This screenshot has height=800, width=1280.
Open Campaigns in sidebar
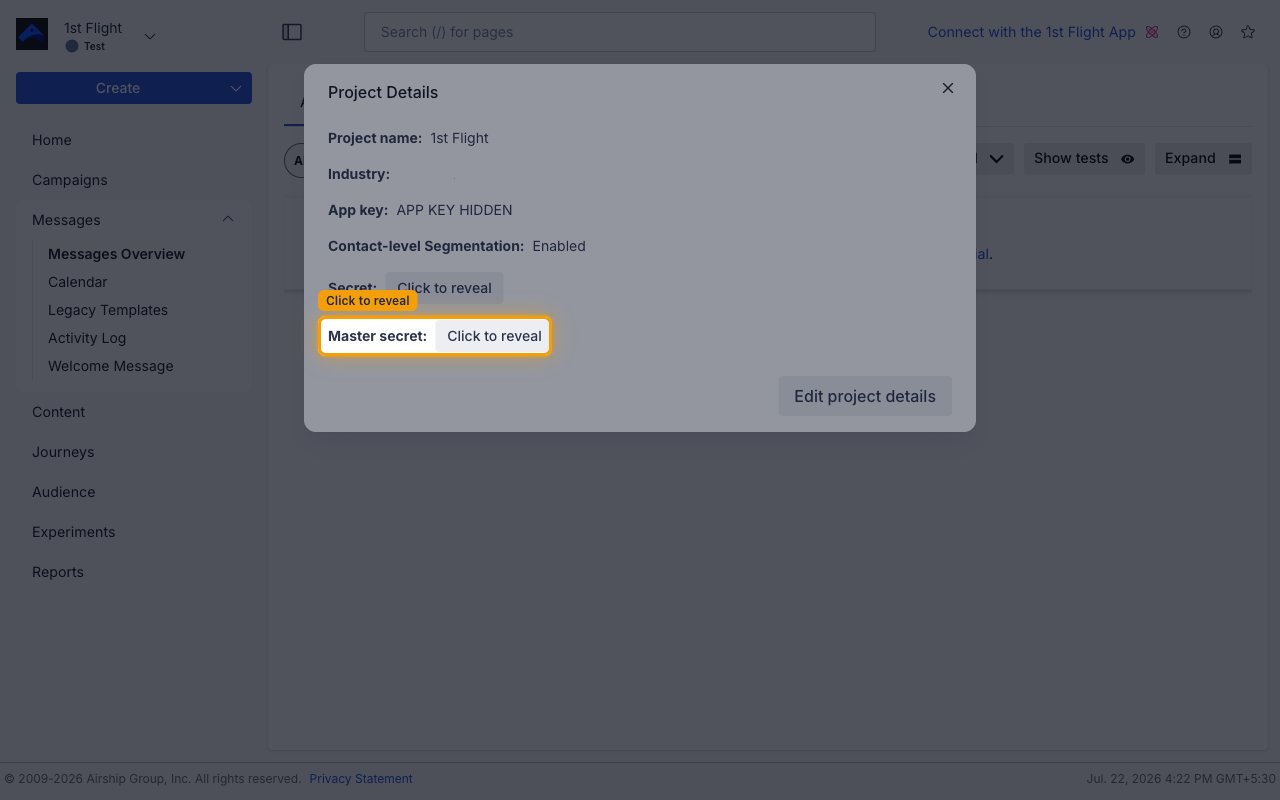69,180
